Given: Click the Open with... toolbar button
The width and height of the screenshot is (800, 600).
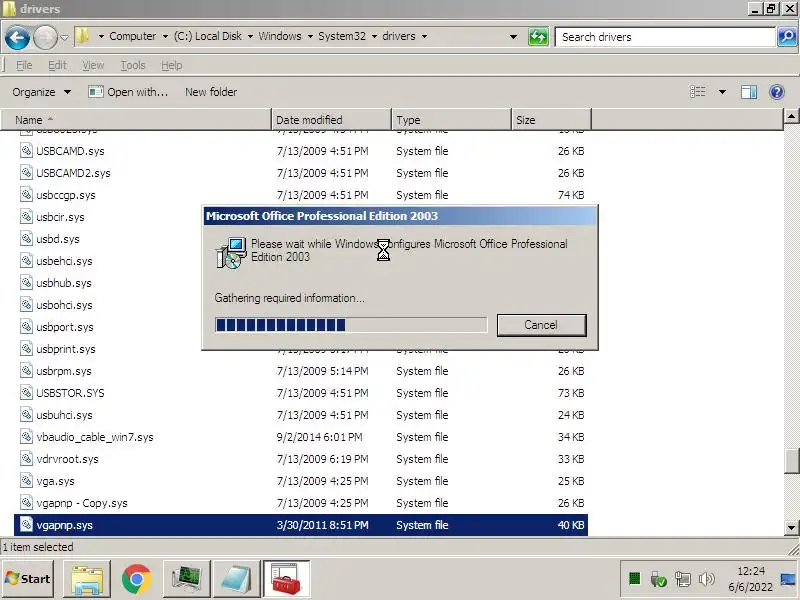Looking at the screenshot, I should click(x=128, y=92).
